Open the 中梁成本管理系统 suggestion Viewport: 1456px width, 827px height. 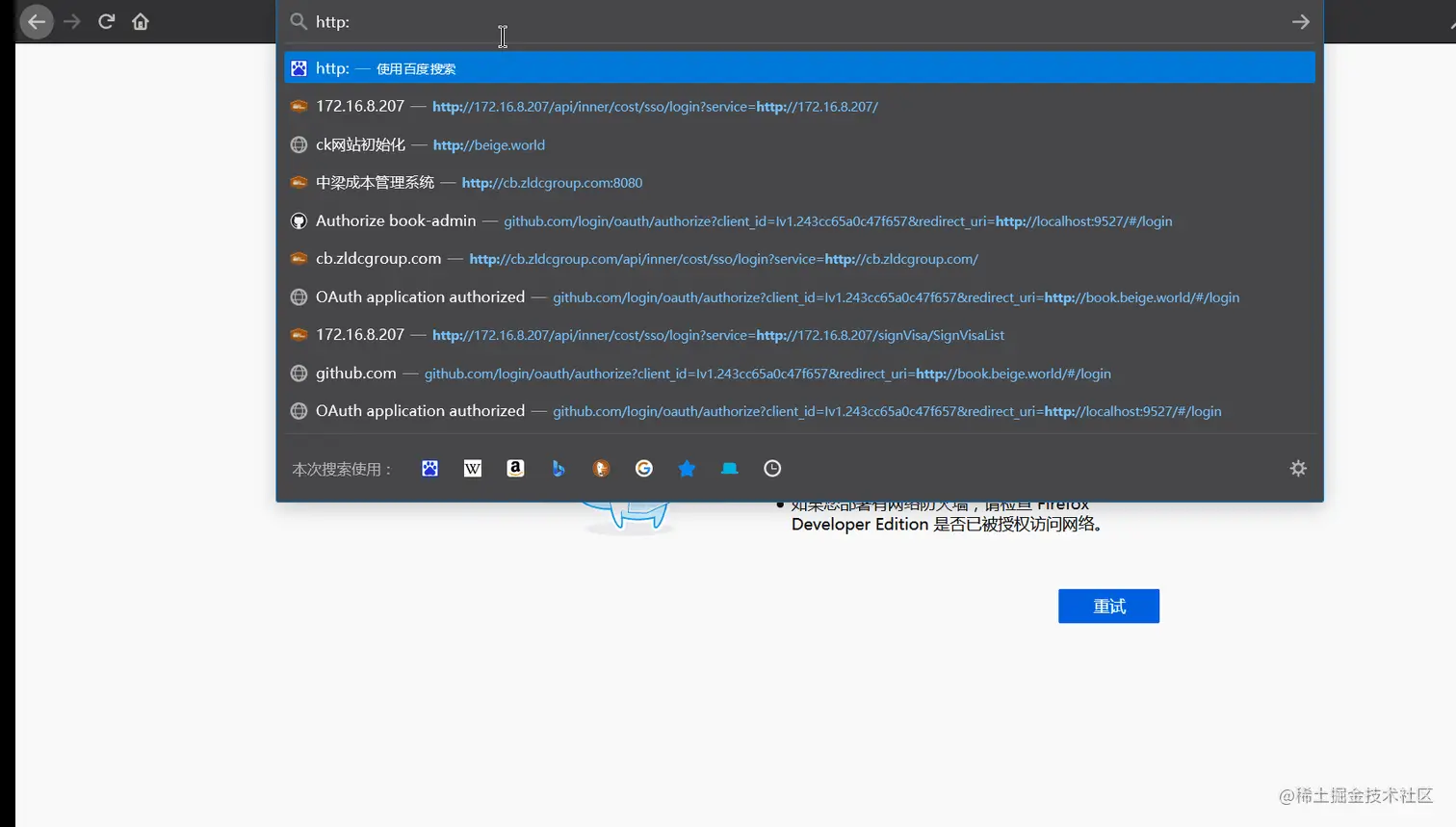click(x=799, y=182)
